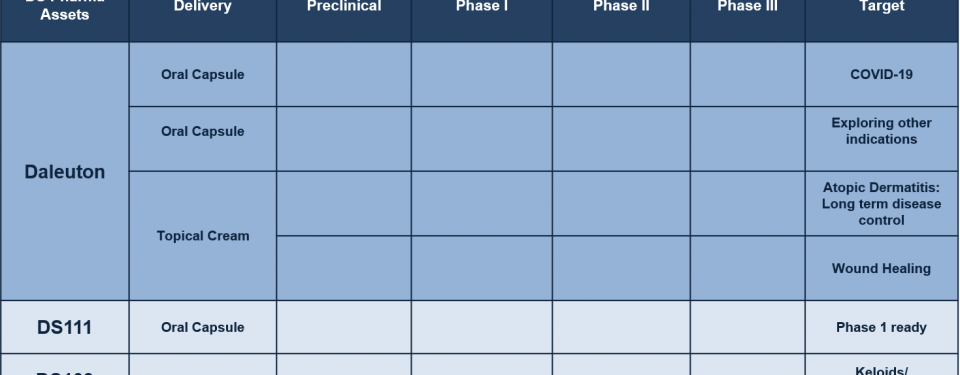This screenshot has width=960, height=375.
Task: Select the Phase III cell in Wound Healing row
Action: pos(748,268)
